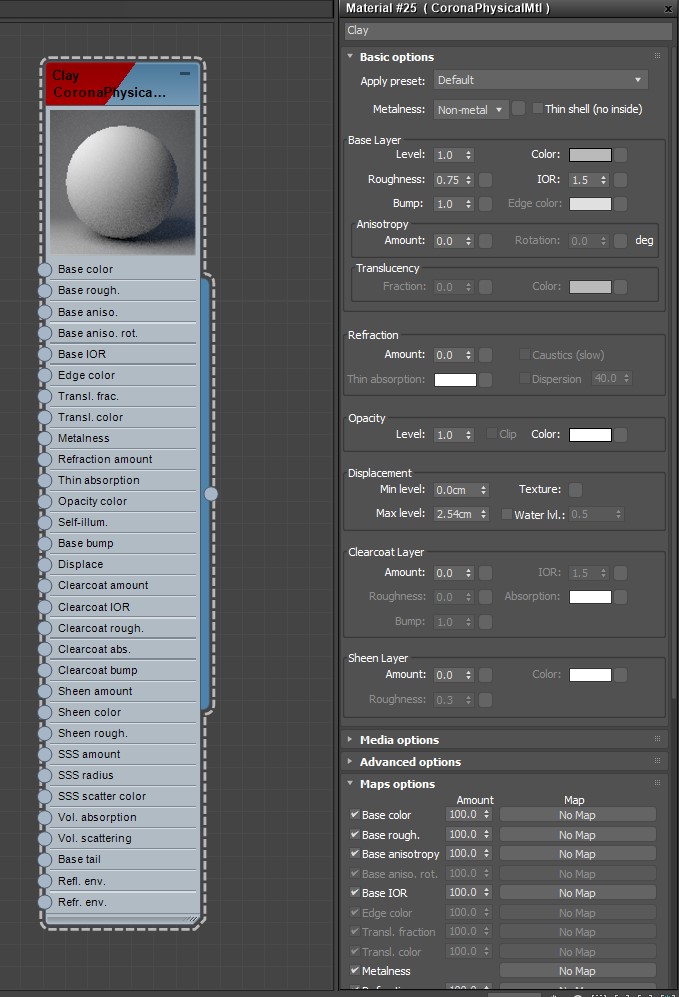The image size is (679, 997).
Task: Uncheck the Base anisotropy map checkbox
Action: coord(355,853)
